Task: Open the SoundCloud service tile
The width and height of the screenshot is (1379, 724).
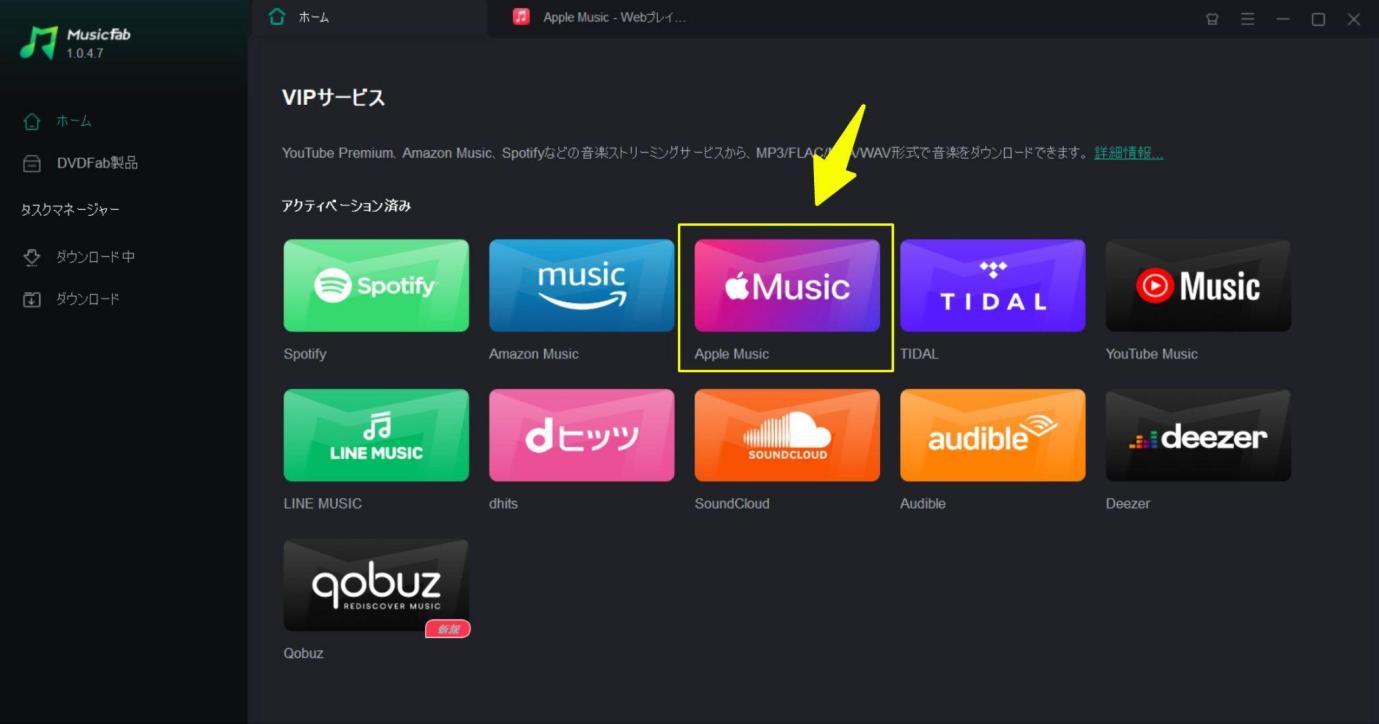Action: [787, 436]
